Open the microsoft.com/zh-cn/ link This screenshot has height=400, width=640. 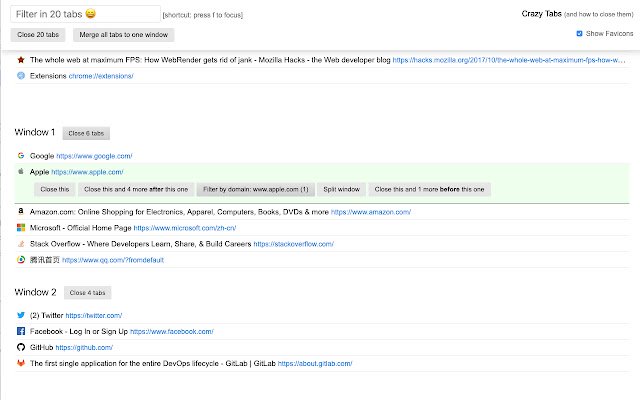[185, 228]
